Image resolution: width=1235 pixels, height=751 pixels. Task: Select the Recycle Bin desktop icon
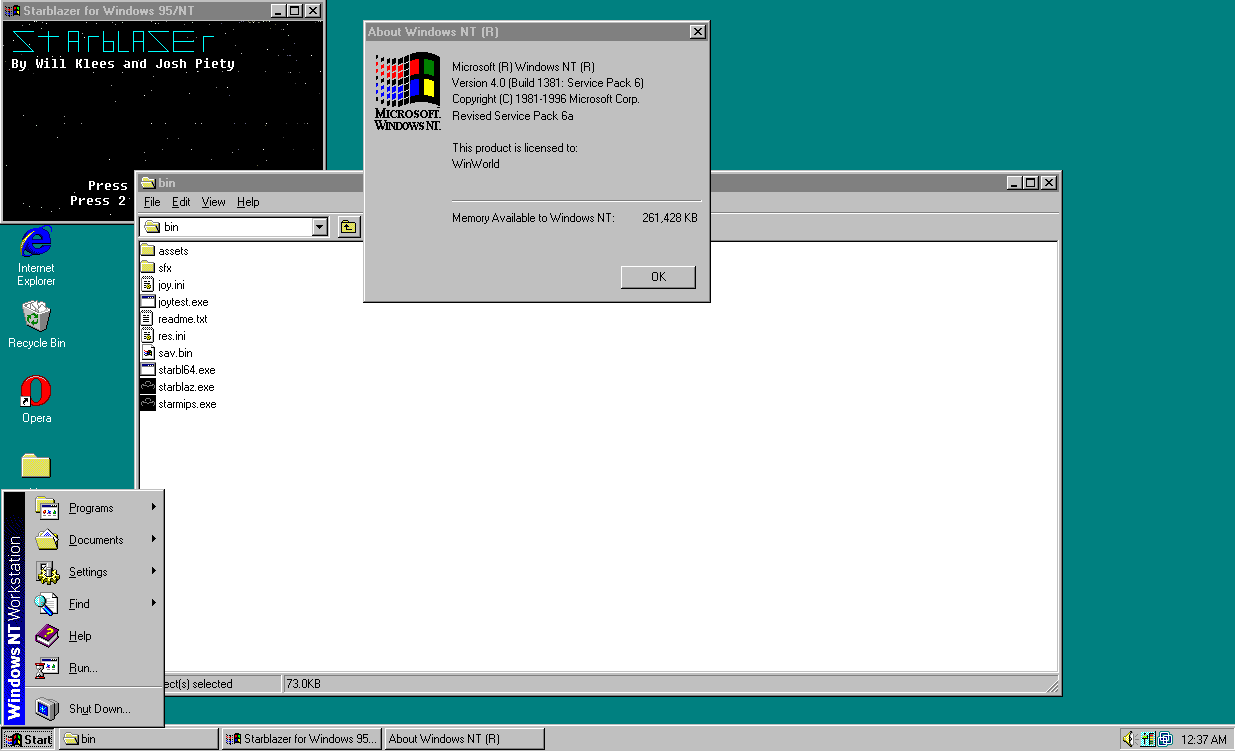(x=36, y=318)
